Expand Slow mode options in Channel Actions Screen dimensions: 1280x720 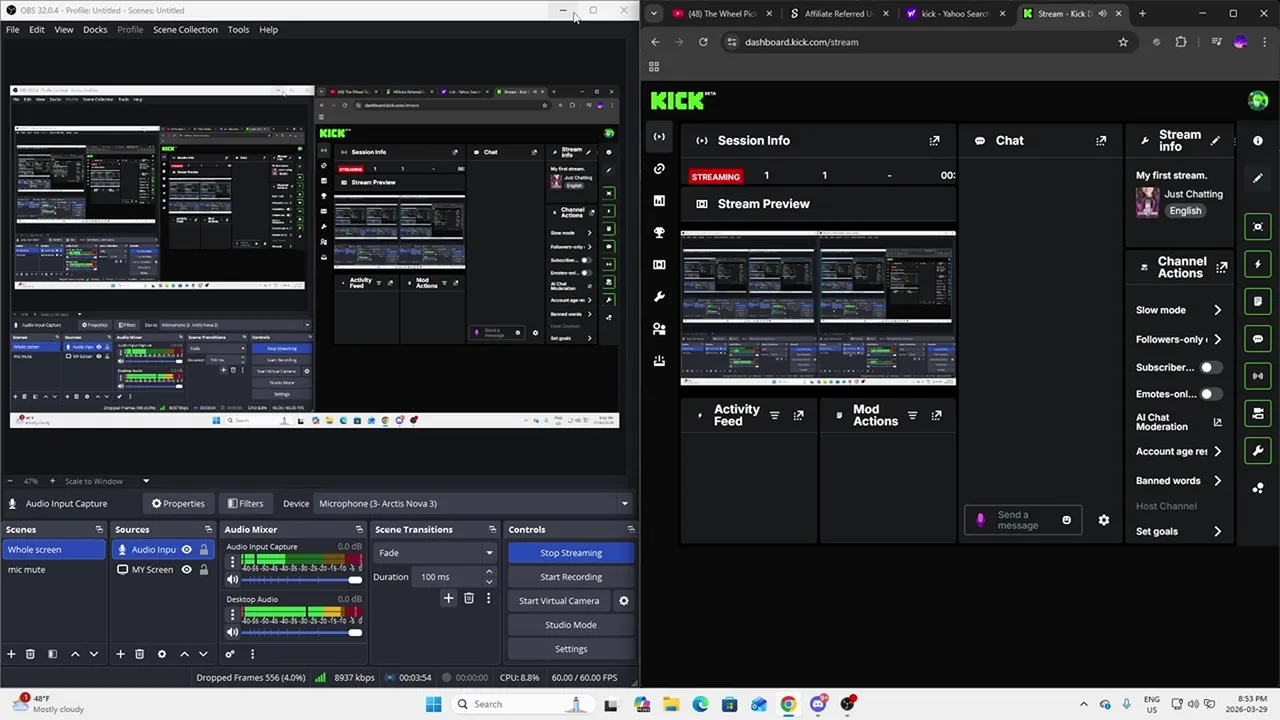(1217, 310)
